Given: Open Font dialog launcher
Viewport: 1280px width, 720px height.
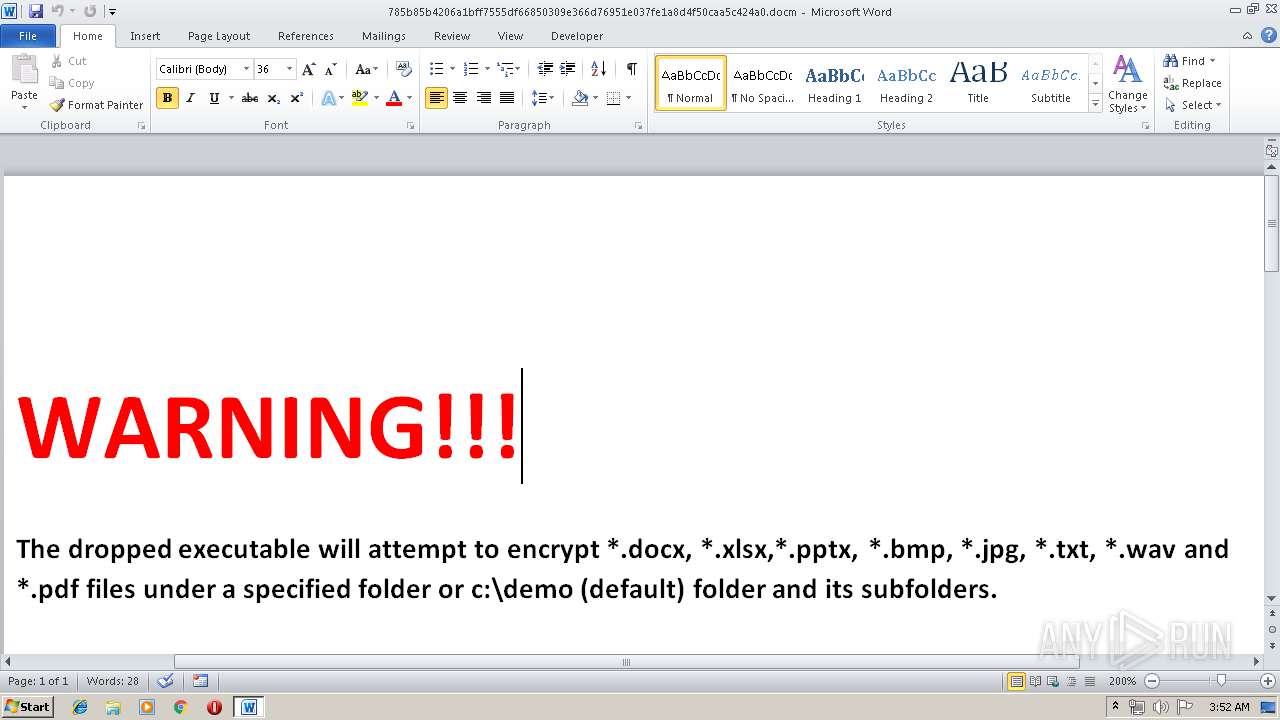Looking at the screenshot, I should click(x=411, y=126).
